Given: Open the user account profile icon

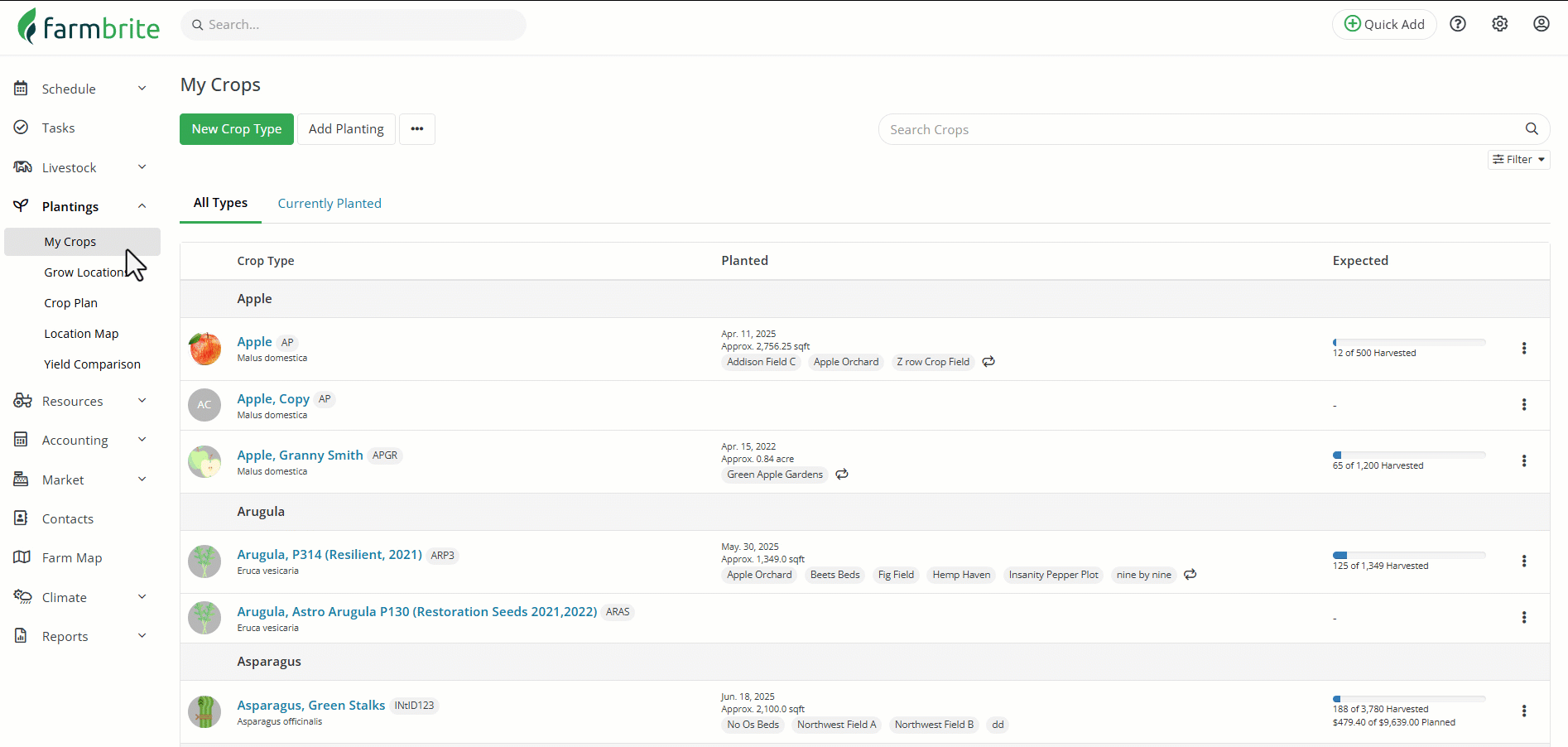Looking at the screenshot, I should pyautogui.click(x=1542, y=24).
